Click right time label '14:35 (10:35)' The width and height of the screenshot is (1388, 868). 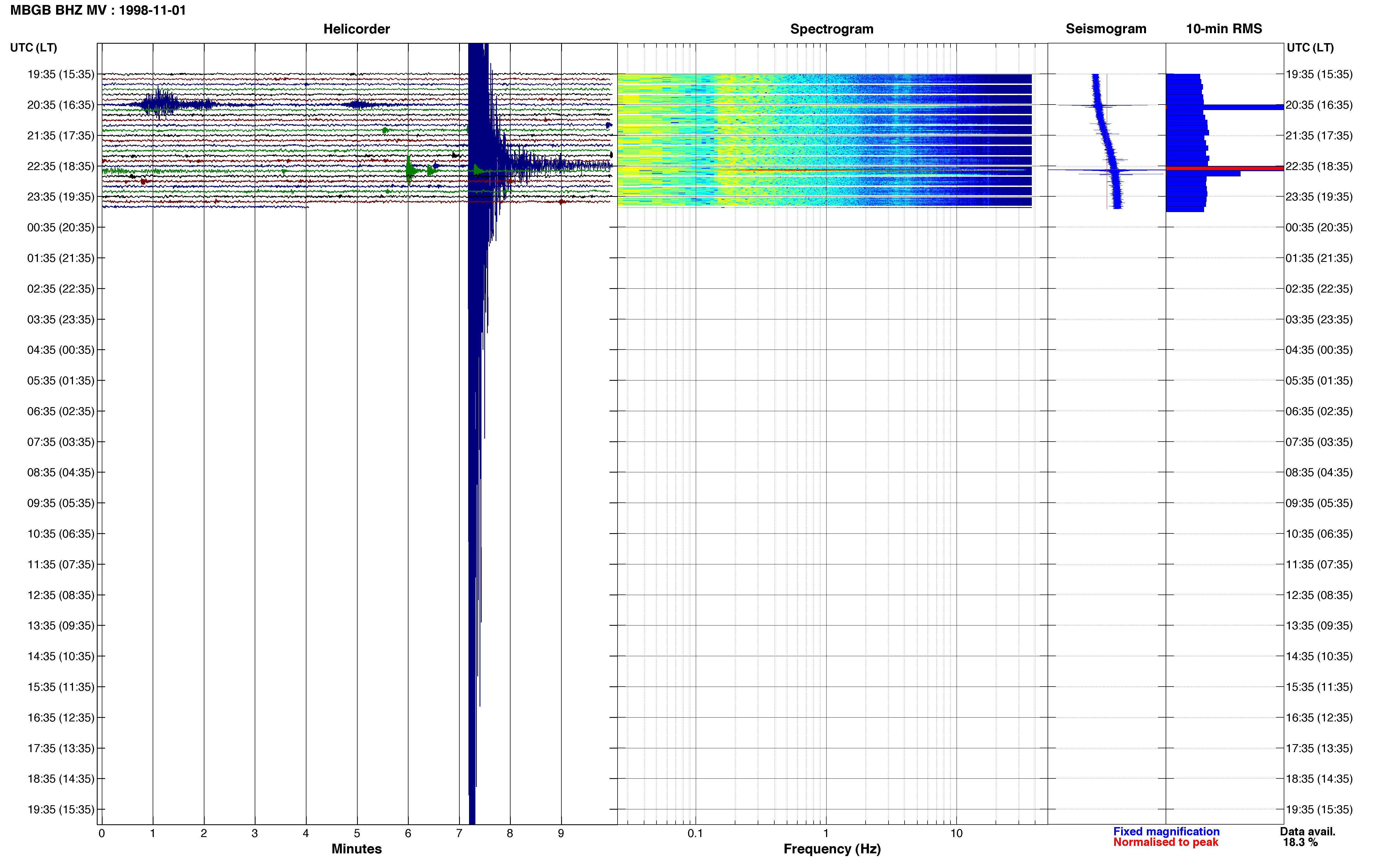click(x=1319, y=656)
